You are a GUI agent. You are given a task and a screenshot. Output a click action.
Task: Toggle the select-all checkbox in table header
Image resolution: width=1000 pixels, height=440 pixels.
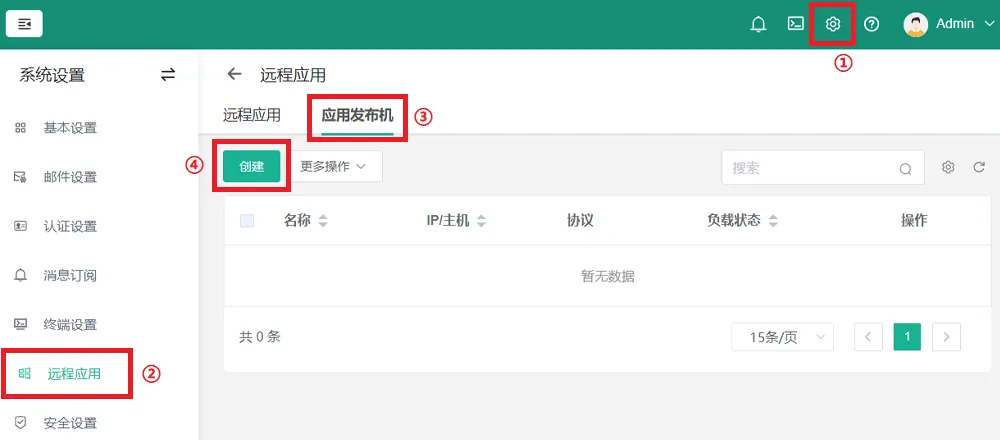coord(247,221)
